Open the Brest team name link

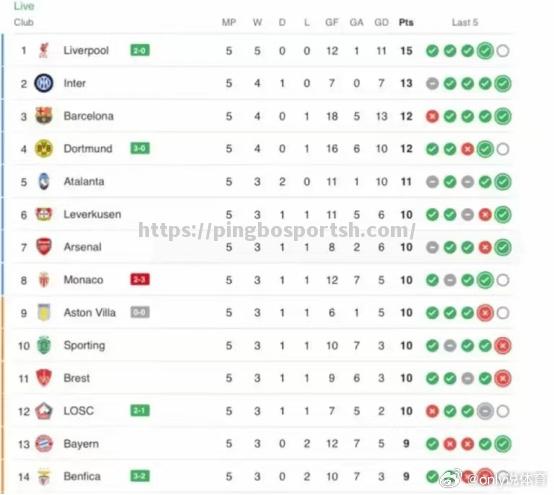77,378
